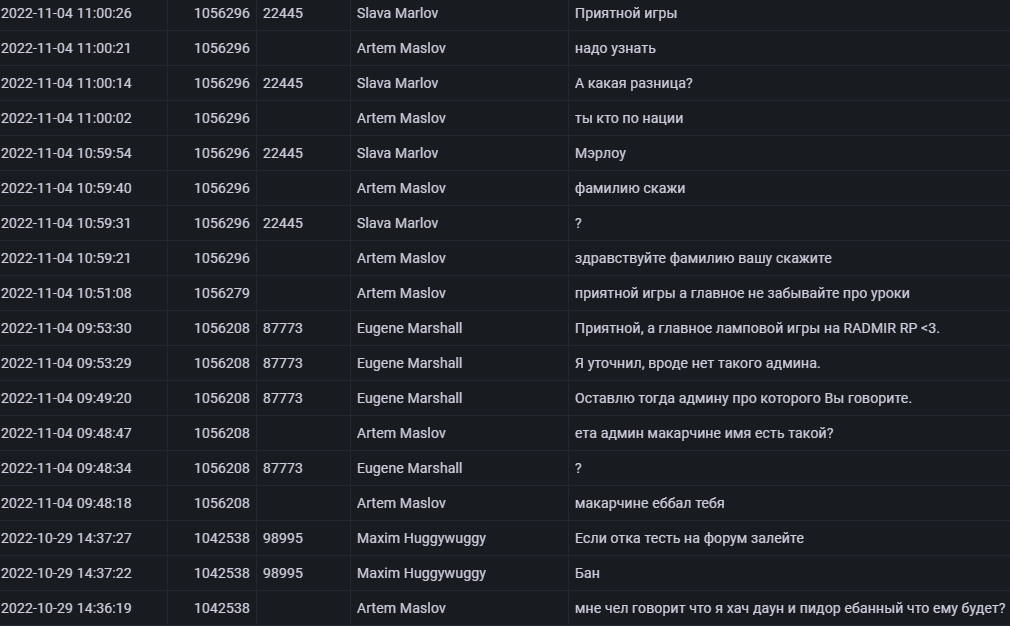Select admin ID 87773 at 09:53:29 row
Viewport: 1010px width, 626px height.
(283, 363)
